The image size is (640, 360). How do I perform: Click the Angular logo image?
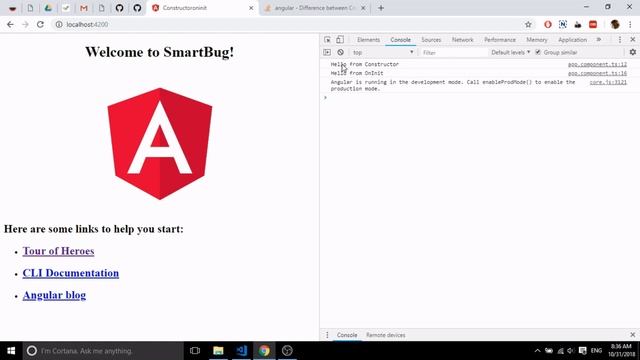(160, 144)
